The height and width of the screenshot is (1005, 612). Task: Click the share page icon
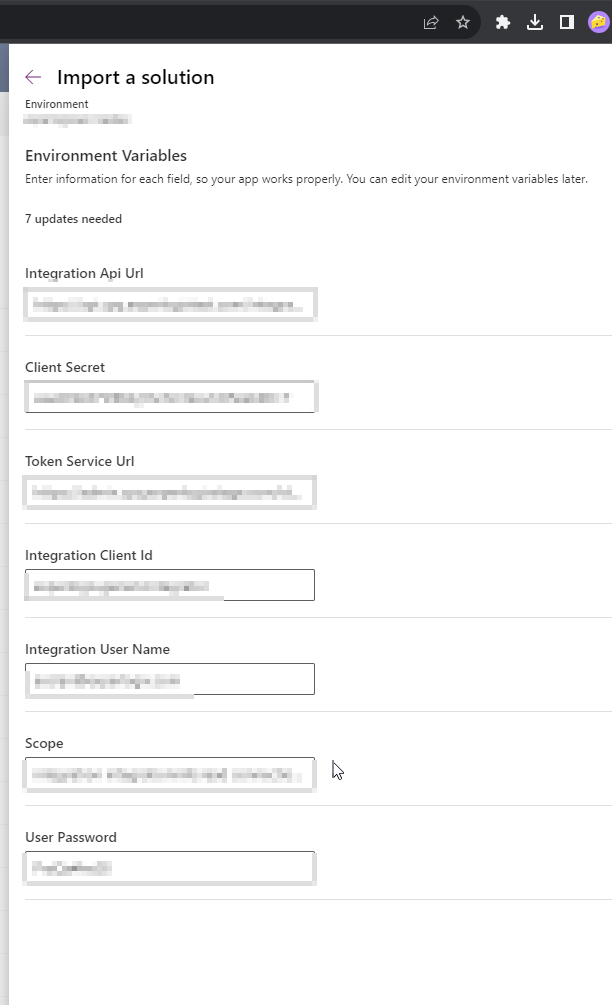(x=431, y=23)
